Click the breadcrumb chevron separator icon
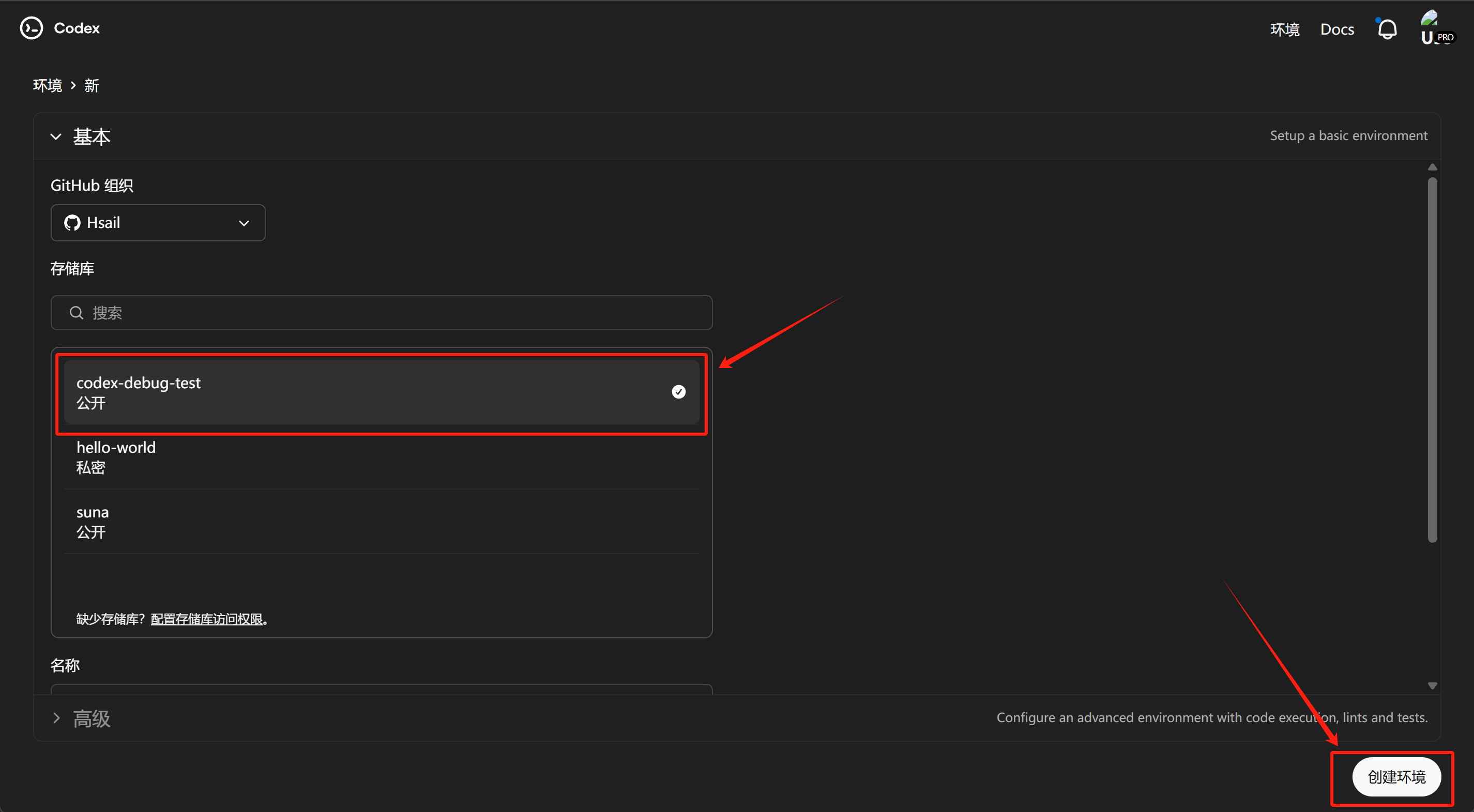The width and height of the screenshot is (1474, 812). [x=73, y=85]
